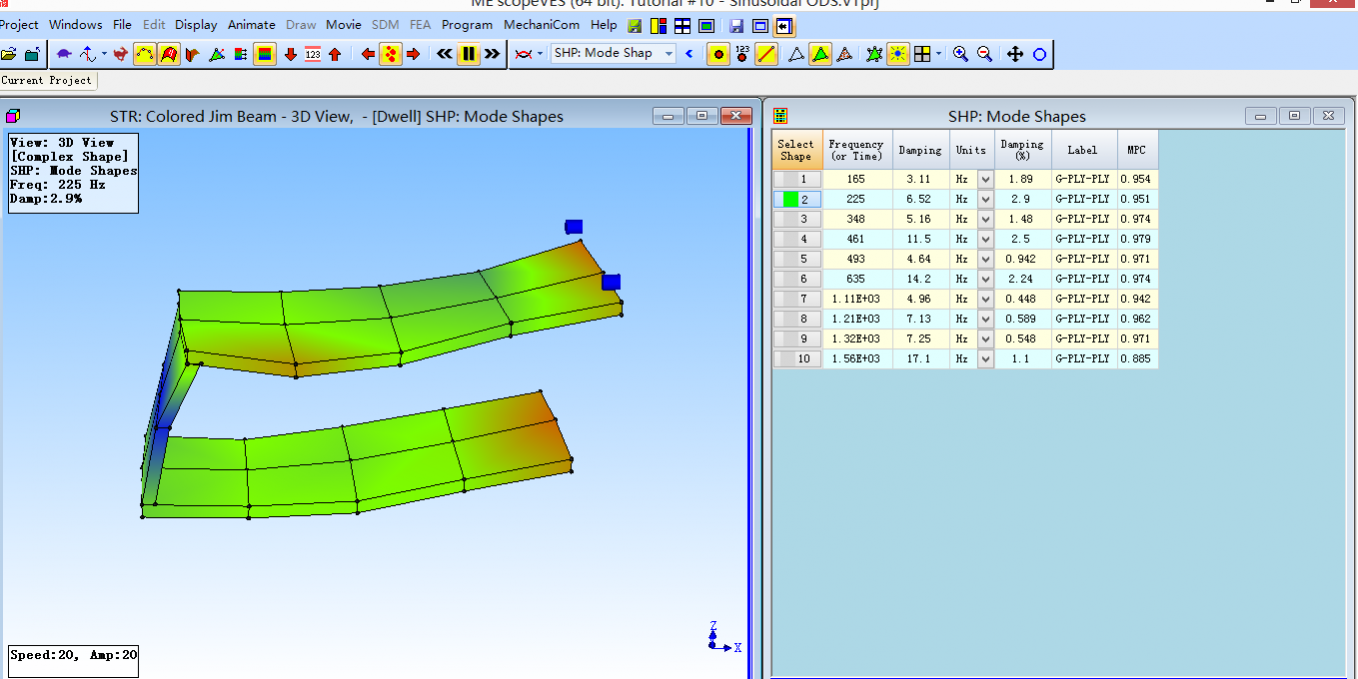Click the frequency cell showing 461
Image resolution: width=1358 pixels, height=679 pixels.
(x=856, y=239)
